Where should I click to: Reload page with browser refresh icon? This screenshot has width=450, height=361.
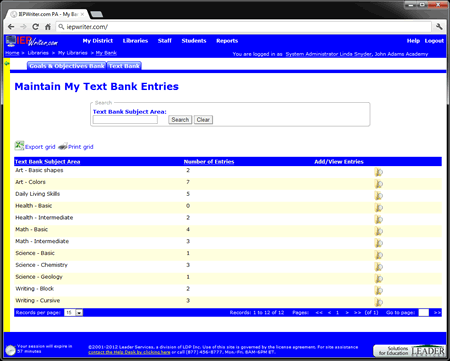click(x=35, y=27)
